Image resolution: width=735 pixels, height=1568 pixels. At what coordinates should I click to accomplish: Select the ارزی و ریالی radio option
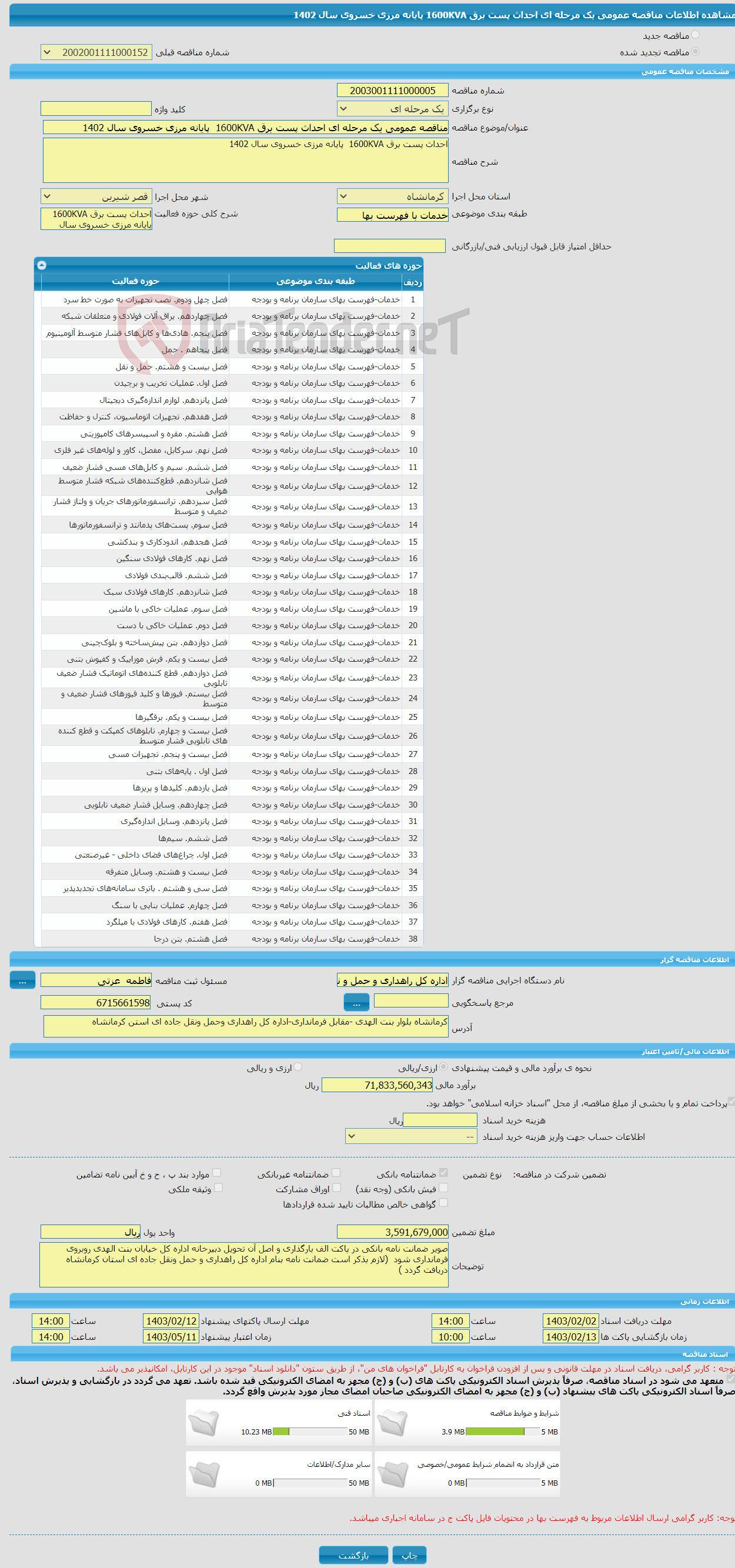tap(298, 1067)
